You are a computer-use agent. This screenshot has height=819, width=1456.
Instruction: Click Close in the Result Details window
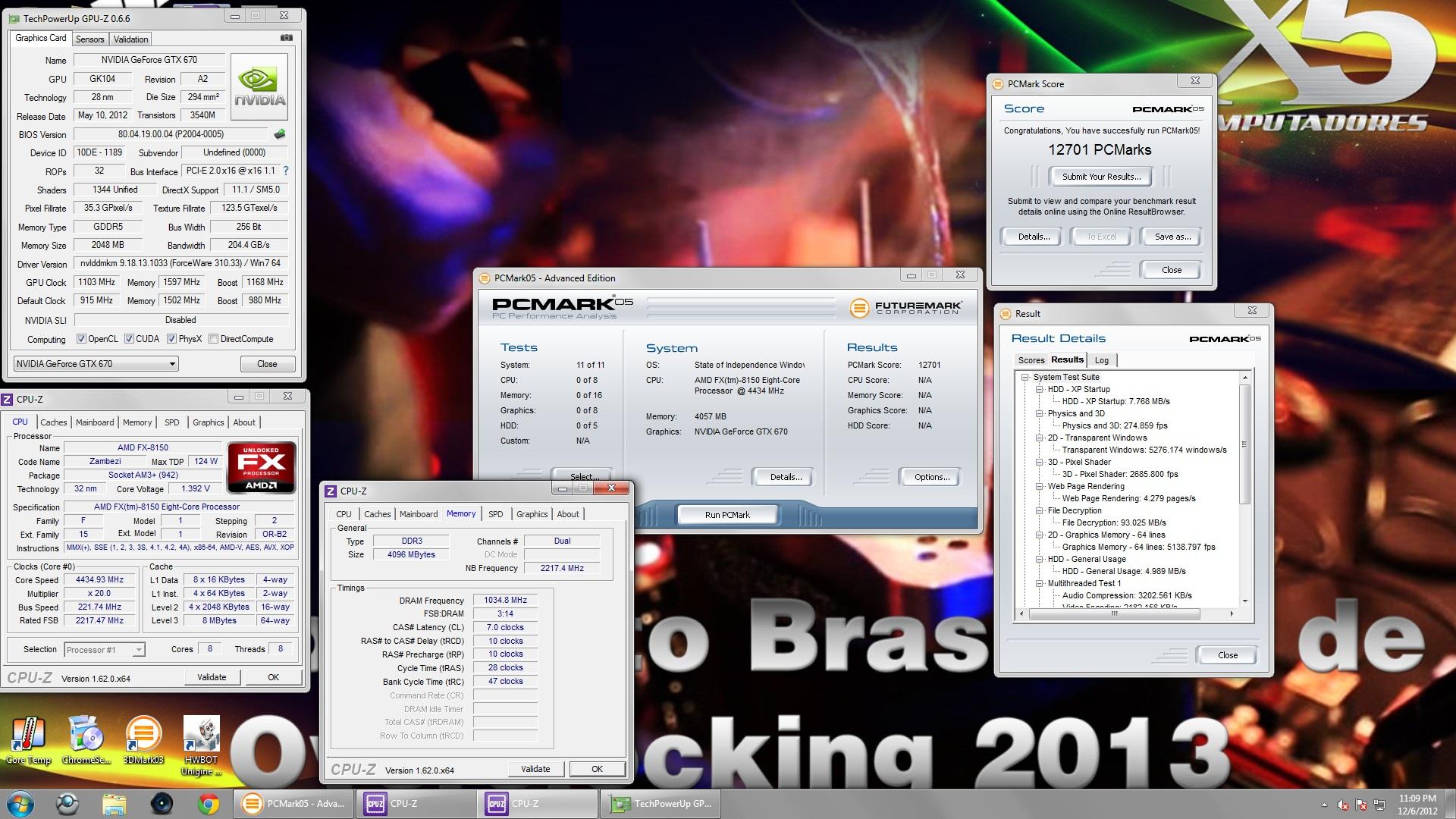[x=1227, y=655]
